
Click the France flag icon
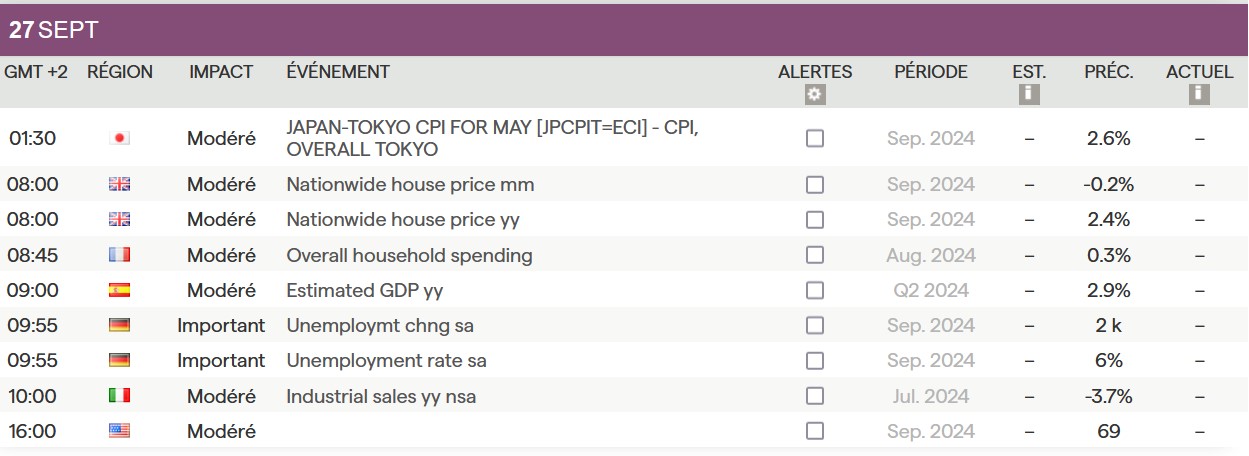click(120, 255)
